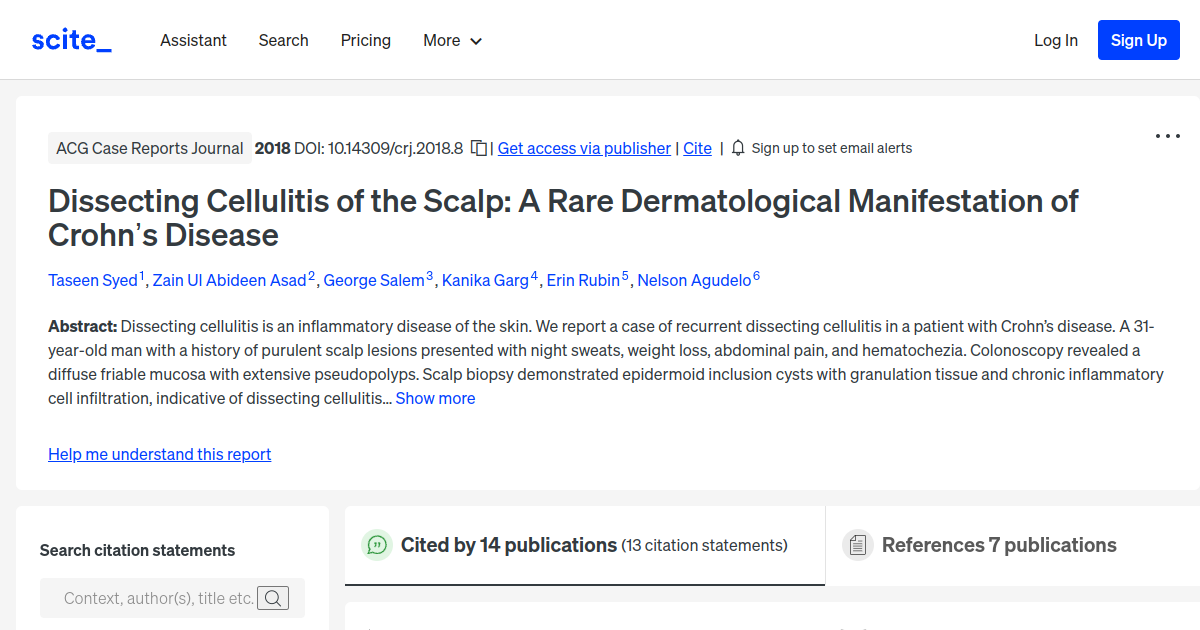Open the Assistant page
This screenshot has height=630, width=1200.
193,40
